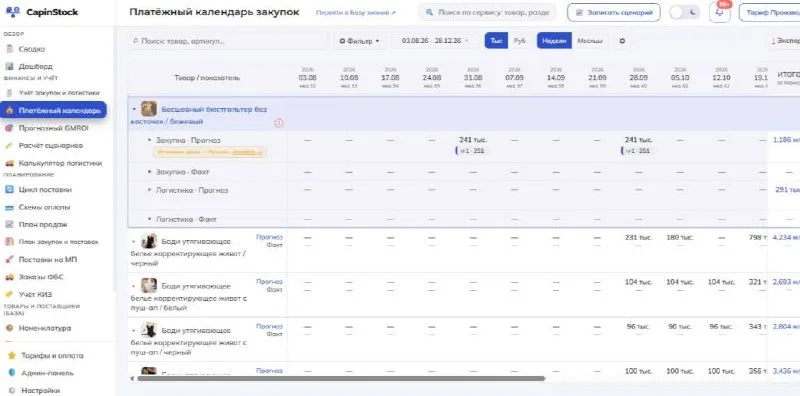The image size is (800, 396).
Task: Open Прогнозный GMROI menu item
Action: pyautogui.click(x=53, y=128)
